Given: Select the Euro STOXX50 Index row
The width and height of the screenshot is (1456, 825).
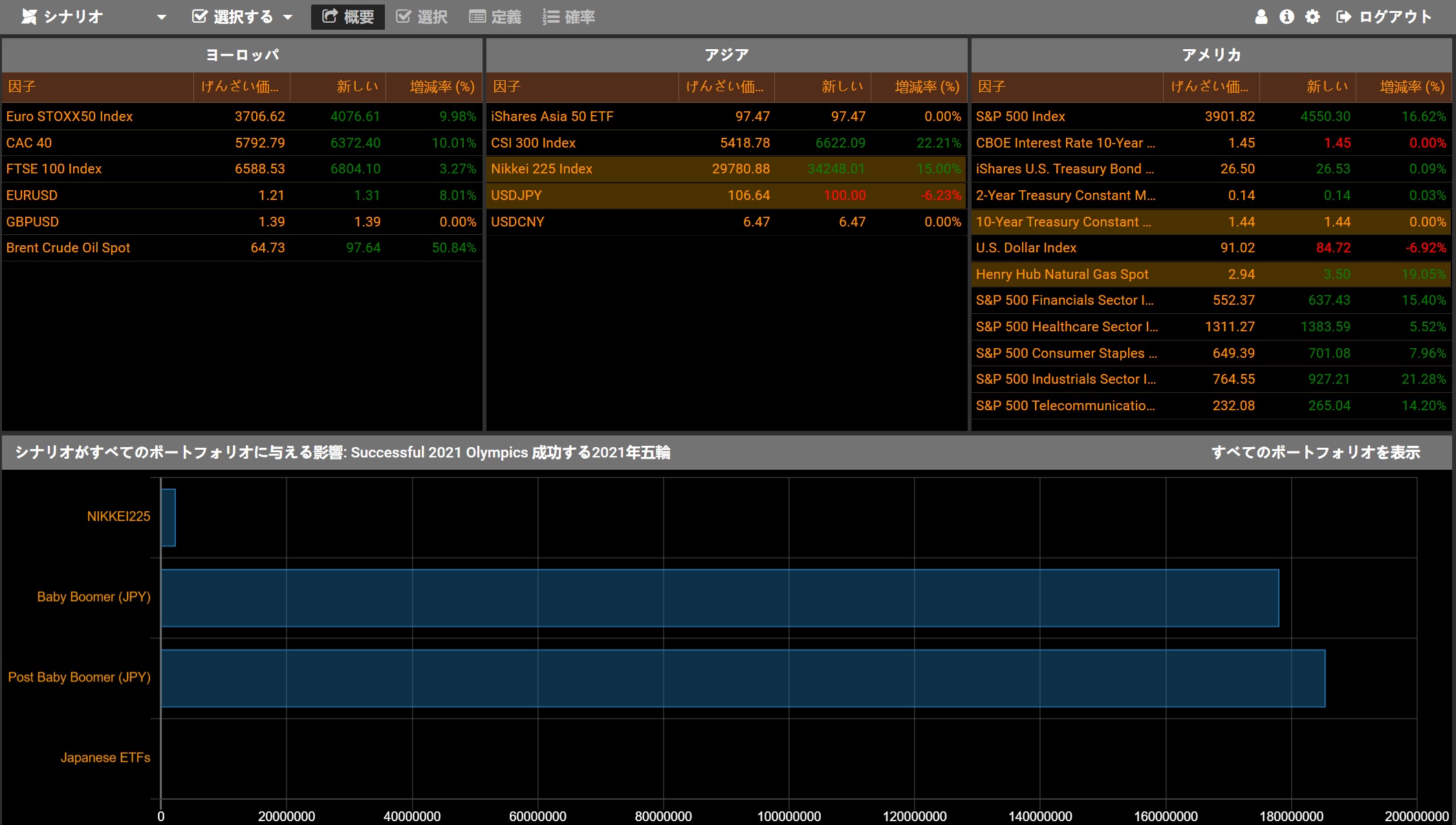Looking at the screenshot, I should (x=242, y=116).
